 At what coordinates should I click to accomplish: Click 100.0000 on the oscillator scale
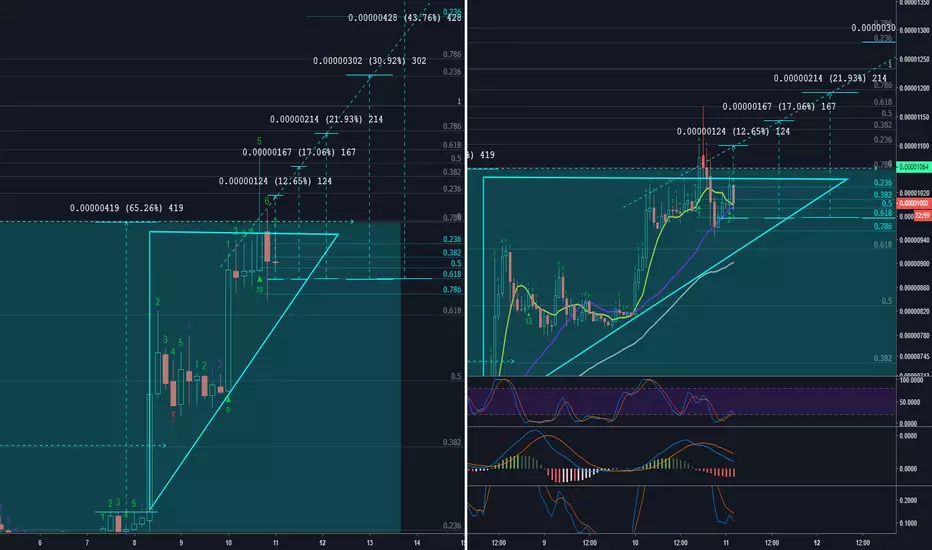click(912, 379)
